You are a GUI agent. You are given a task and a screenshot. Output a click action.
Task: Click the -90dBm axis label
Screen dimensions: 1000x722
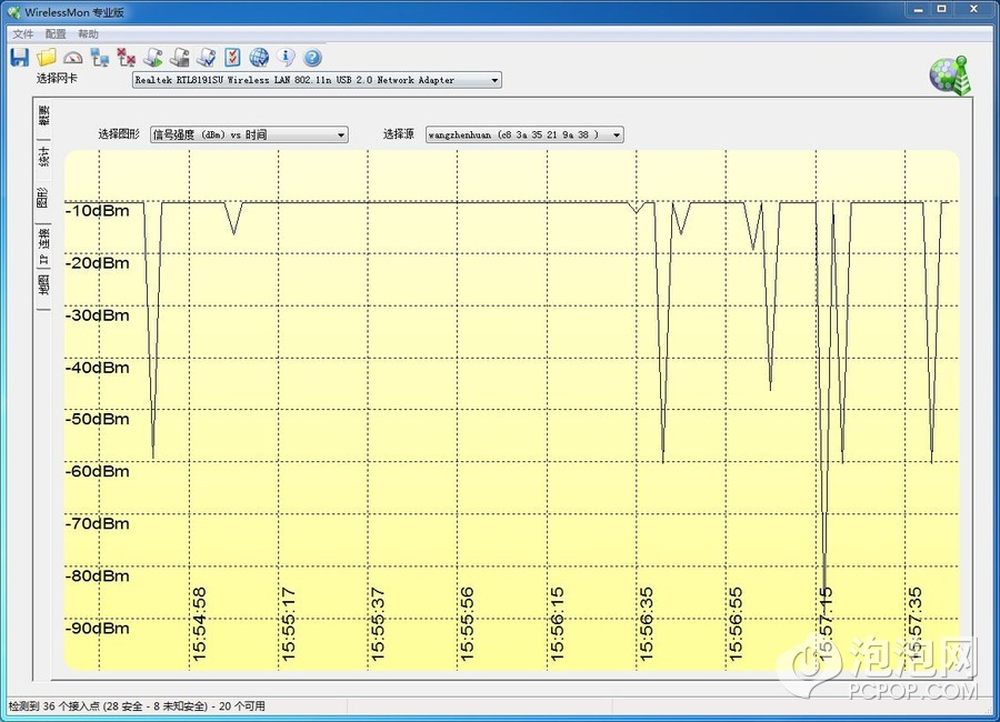pos(98,628)
